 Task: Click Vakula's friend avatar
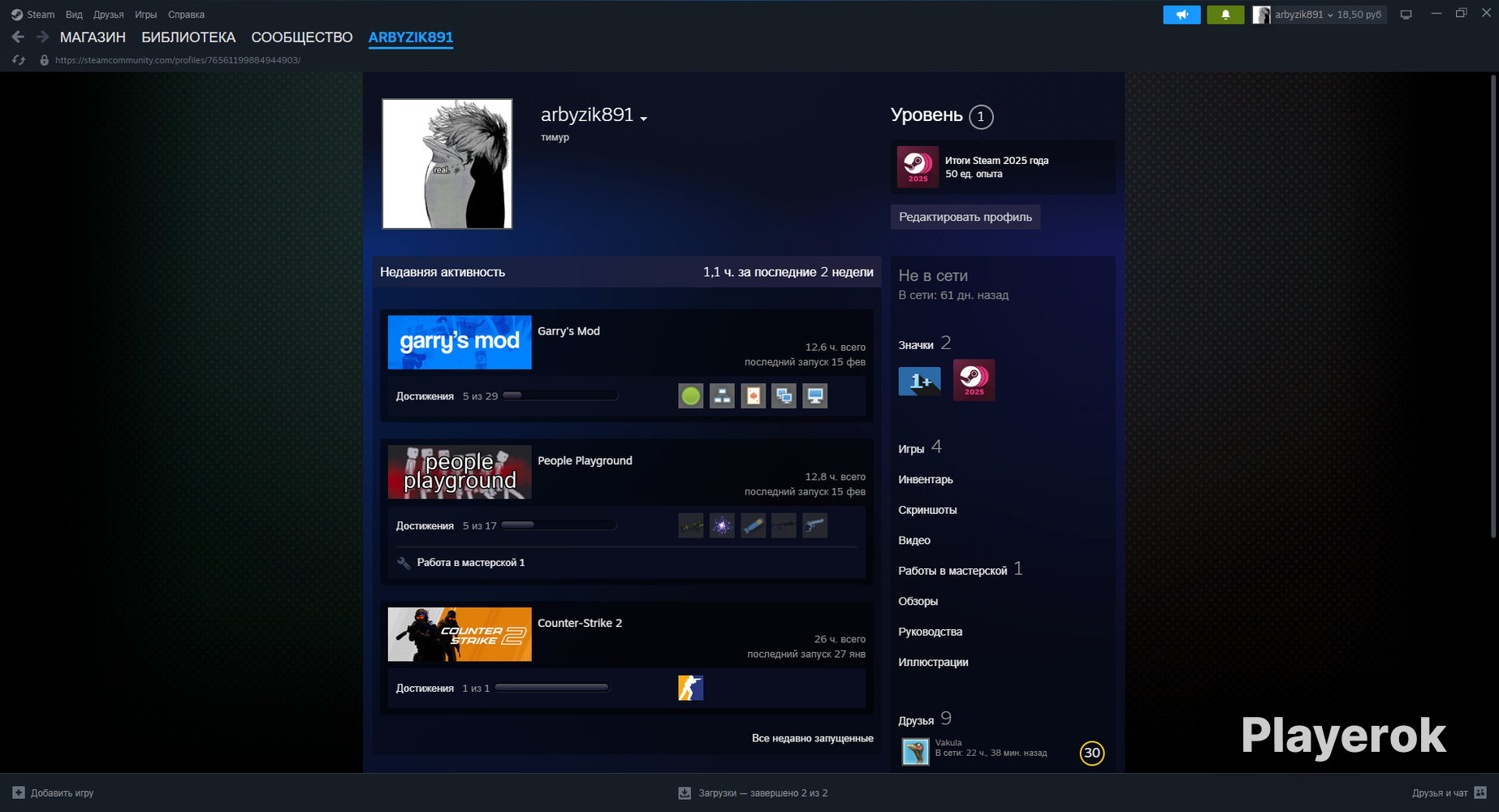coord(916,751)
